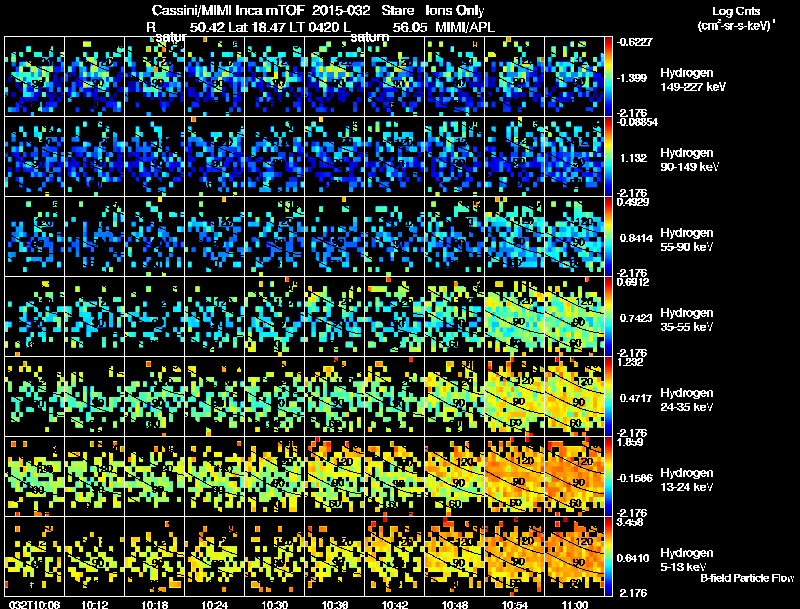This screenshot has width=800, height=609.
Task: Click the Hydrogen 149-227 keV row label
Action: [693, 80]
